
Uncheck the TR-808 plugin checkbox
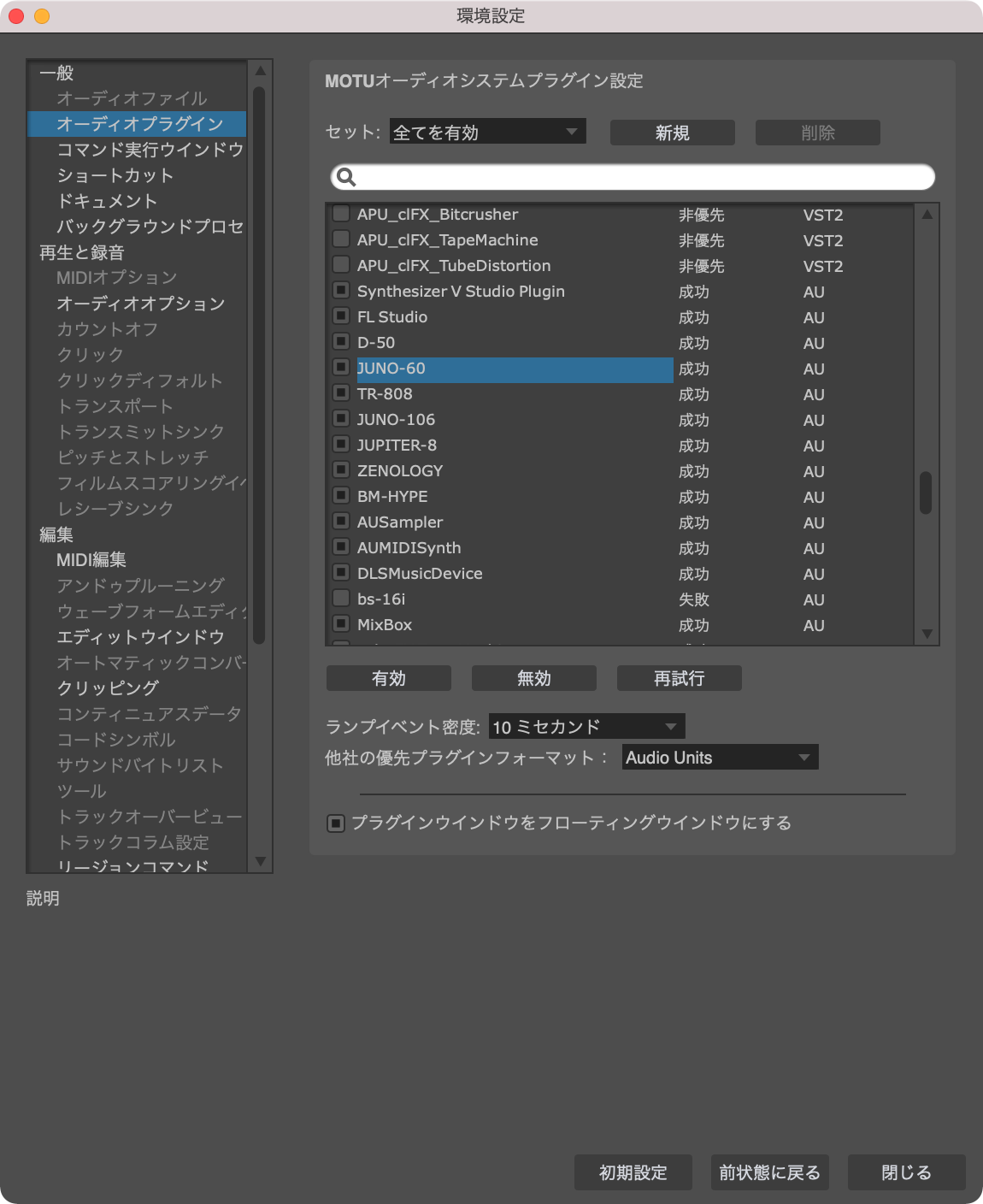click(x=341, y=393)
